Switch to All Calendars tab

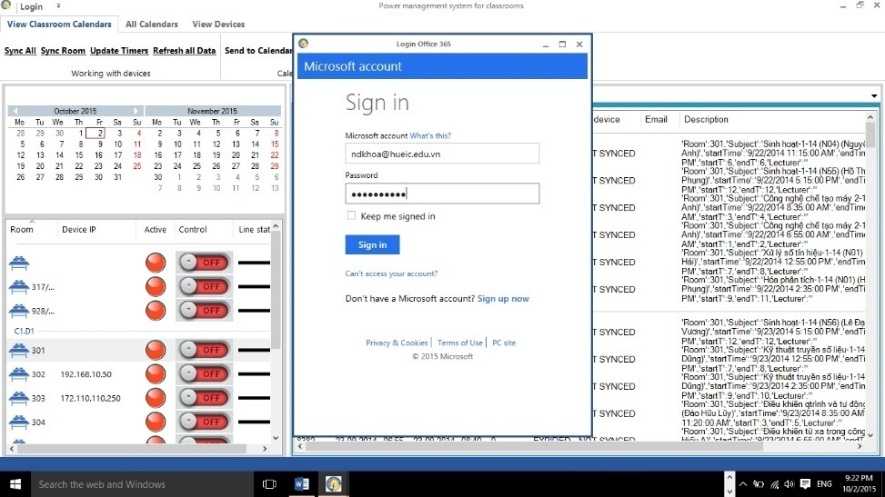pyautogui.click(x=151, y=24)
